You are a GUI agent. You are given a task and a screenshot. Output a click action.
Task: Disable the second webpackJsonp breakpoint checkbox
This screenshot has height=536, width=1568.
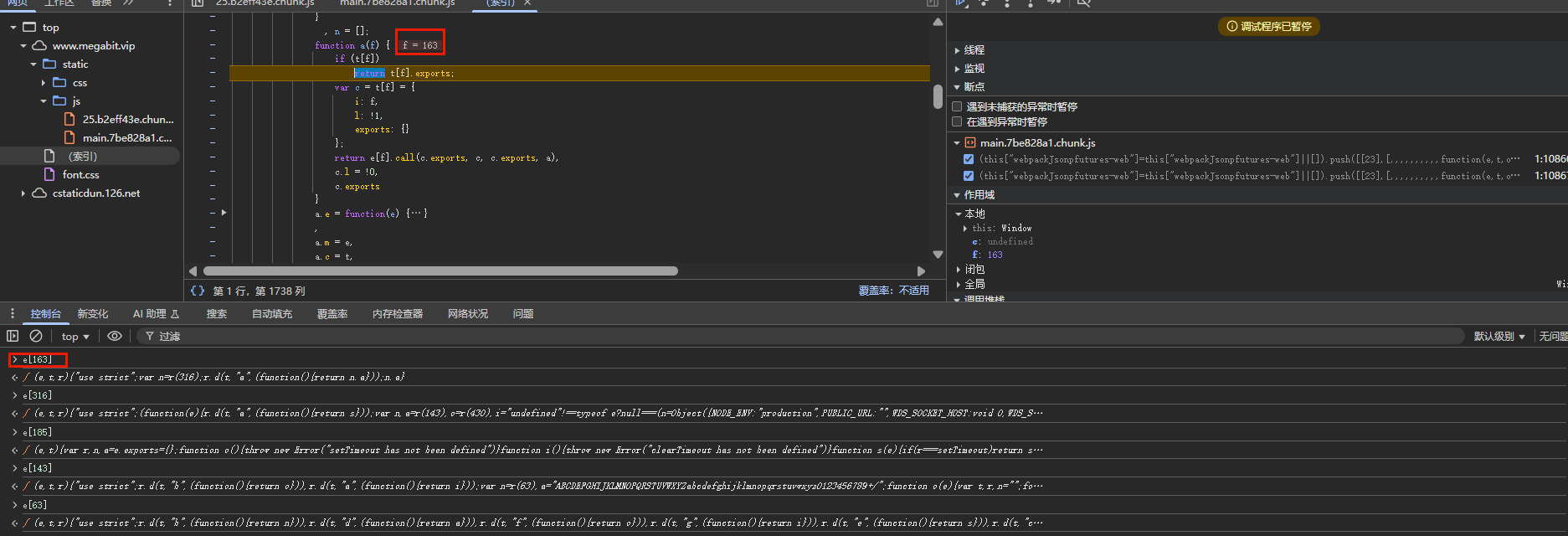coord(969,176)
